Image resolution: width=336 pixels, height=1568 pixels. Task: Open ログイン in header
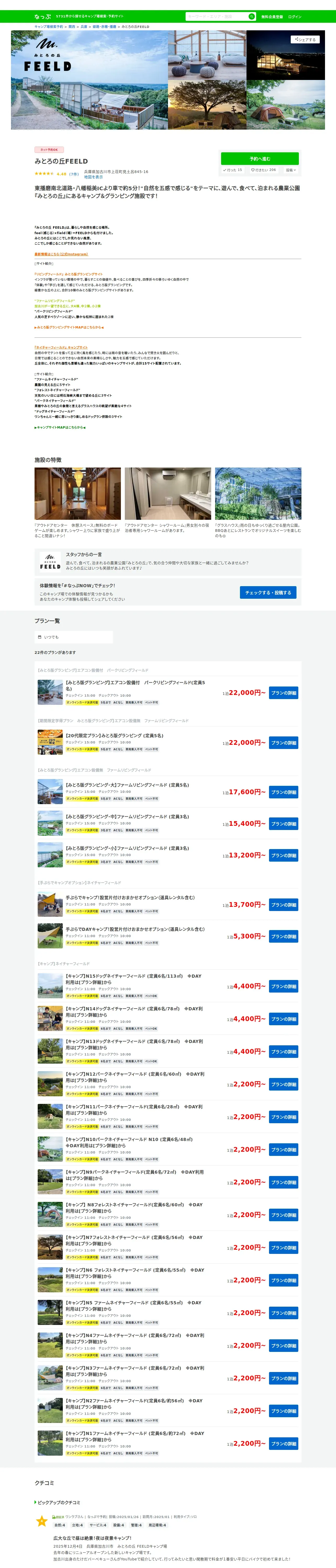click(x=295, y=16)
